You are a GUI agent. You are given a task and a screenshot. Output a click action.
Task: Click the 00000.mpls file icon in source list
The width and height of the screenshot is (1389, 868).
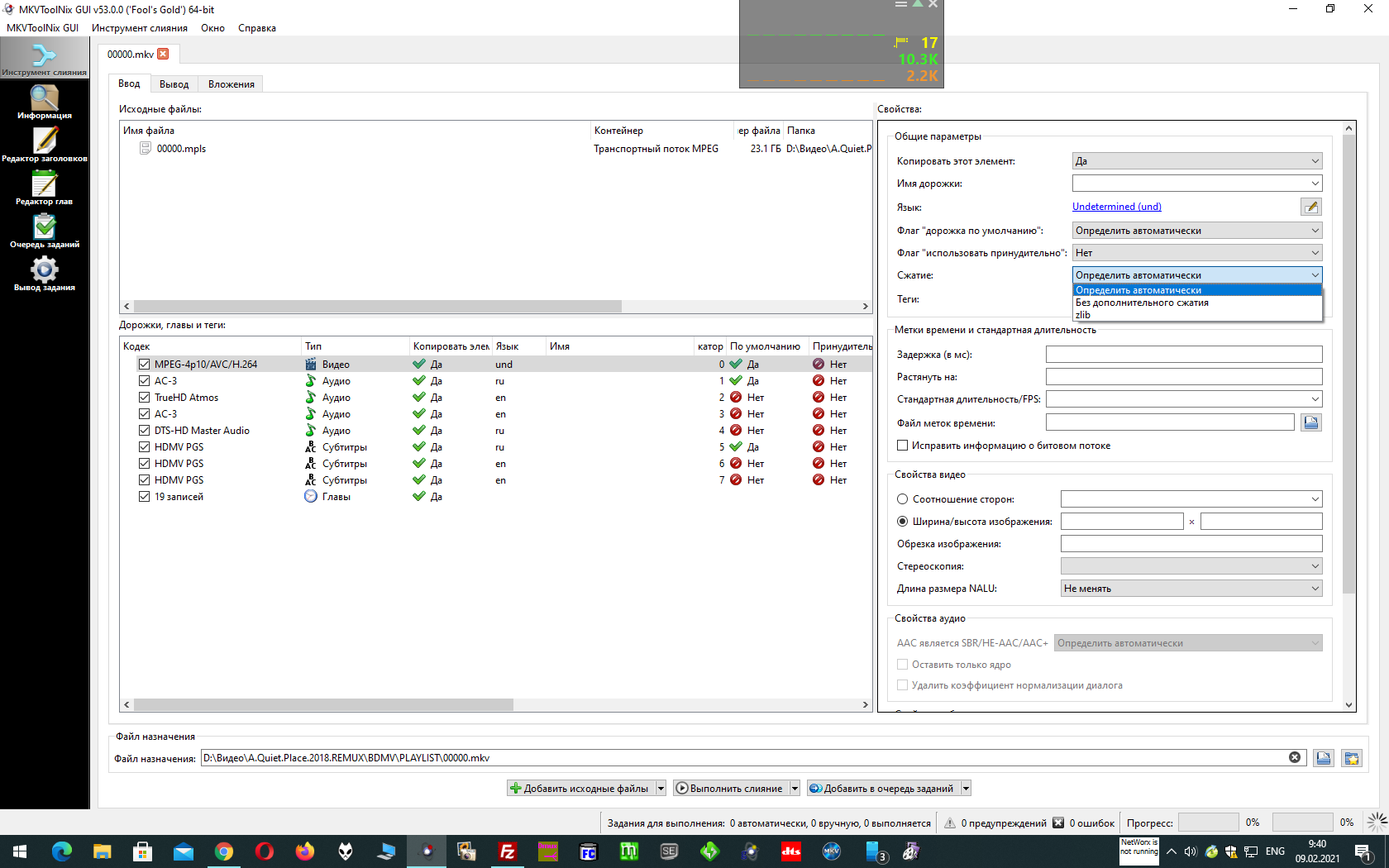pyautogui.click(x=146, y=148)
